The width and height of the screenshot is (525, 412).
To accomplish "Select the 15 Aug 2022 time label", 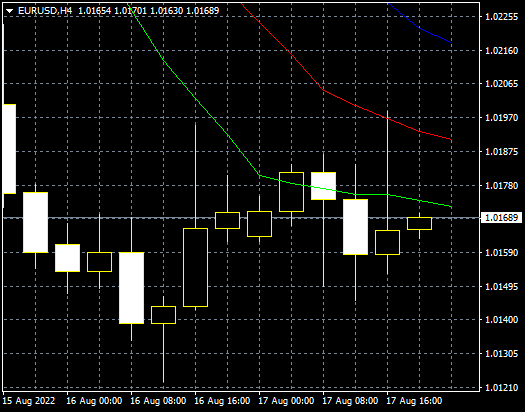I will [29, 401].
